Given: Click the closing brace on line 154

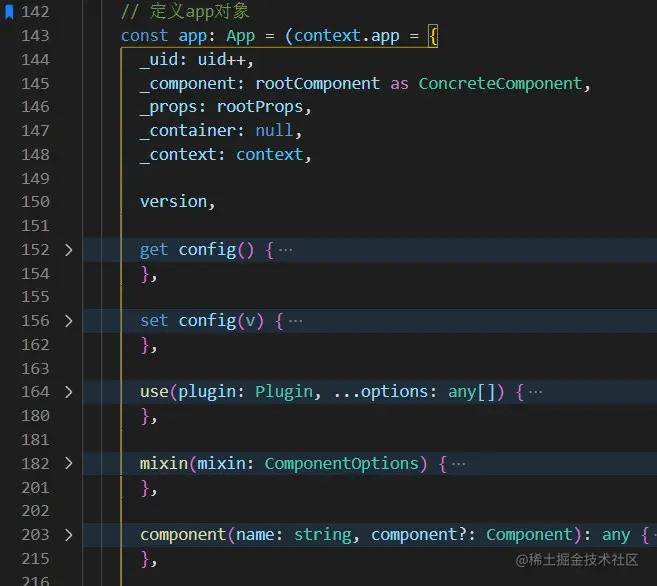Looking at the screenshot, I should click(146, 274).
